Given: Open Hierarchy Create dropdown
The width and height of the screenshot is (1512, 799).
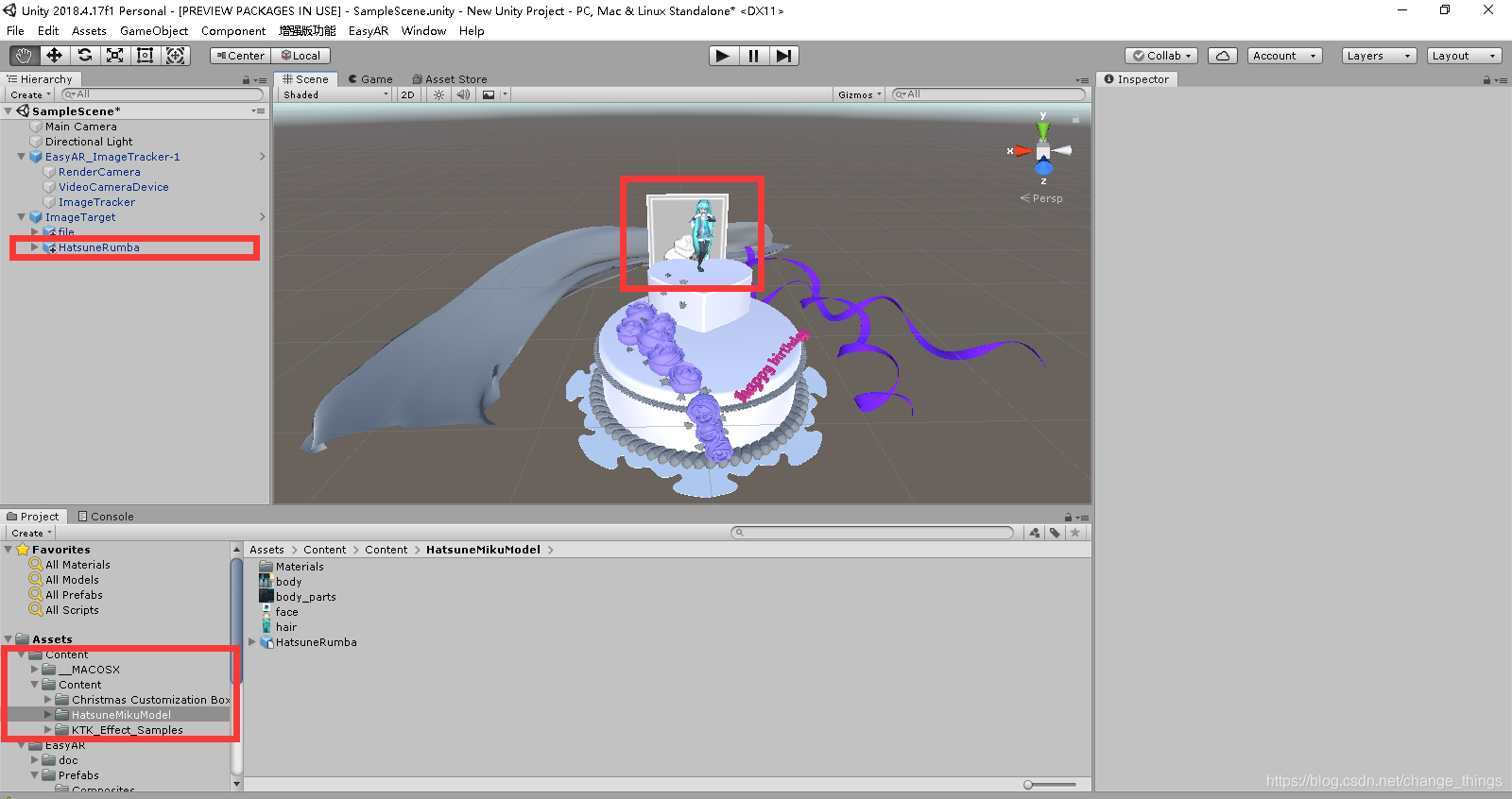Looking at the screenshot, I should click(x=30, y=94).
